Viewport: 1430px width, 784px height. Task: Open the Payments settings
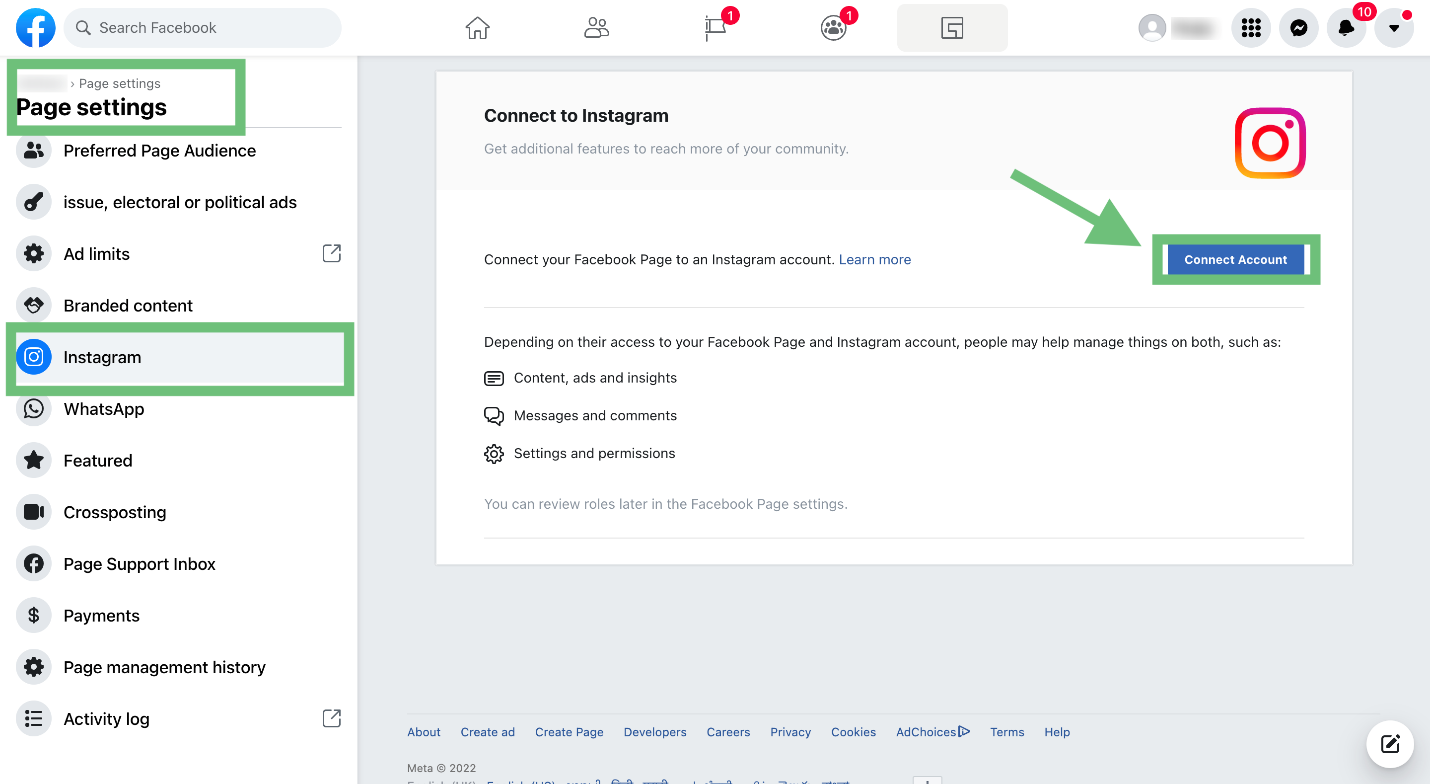coord(179,616)
